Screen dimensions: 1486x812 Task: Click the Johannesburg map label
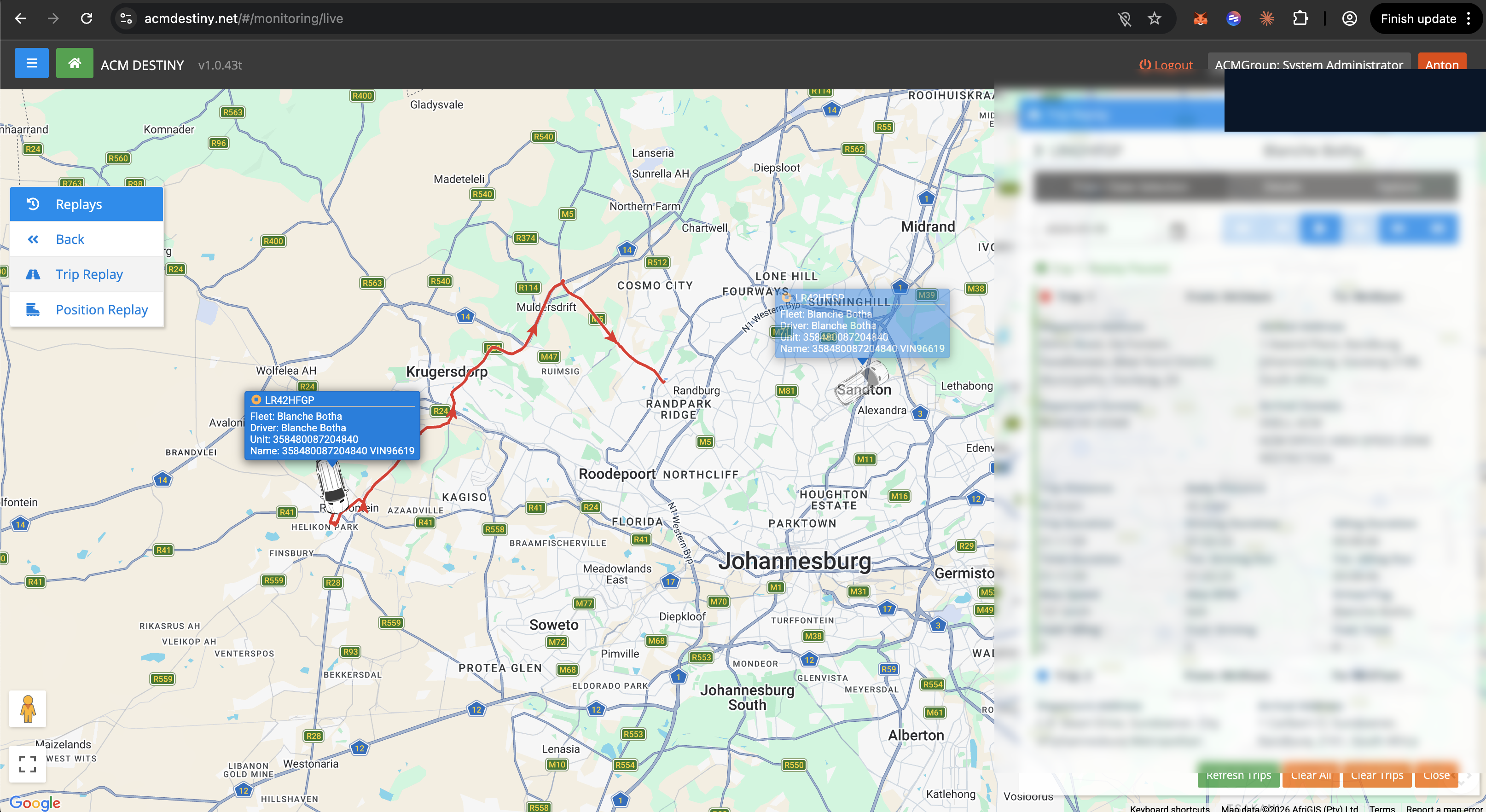pos(795,561)
